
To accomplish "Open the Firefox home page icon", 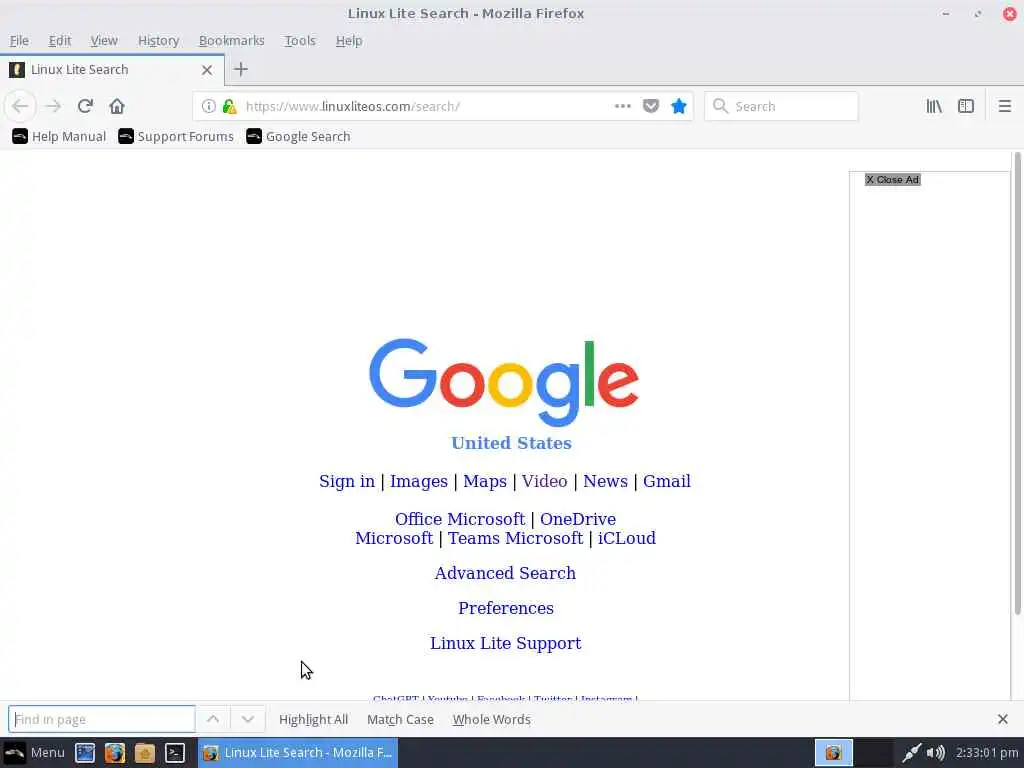I will 117,106.
